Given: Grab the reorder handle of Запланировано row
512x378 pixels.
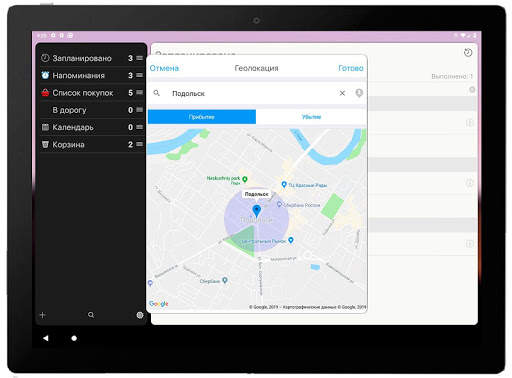Looking at the screenshot, I should (140, 58).
